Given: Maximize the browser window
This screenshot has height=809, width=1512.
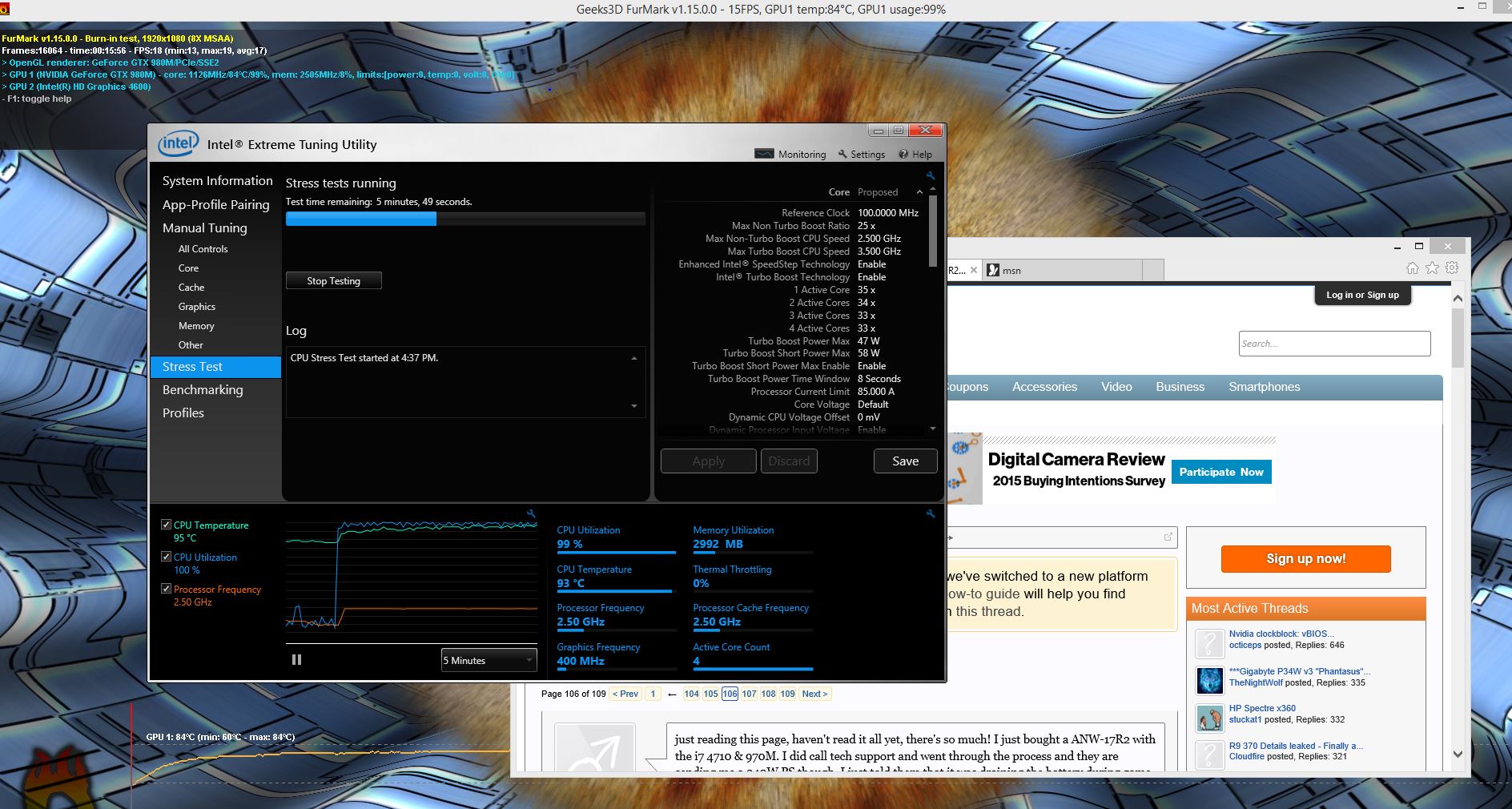Looking at the screenshot, I should tap(1418, 246).
